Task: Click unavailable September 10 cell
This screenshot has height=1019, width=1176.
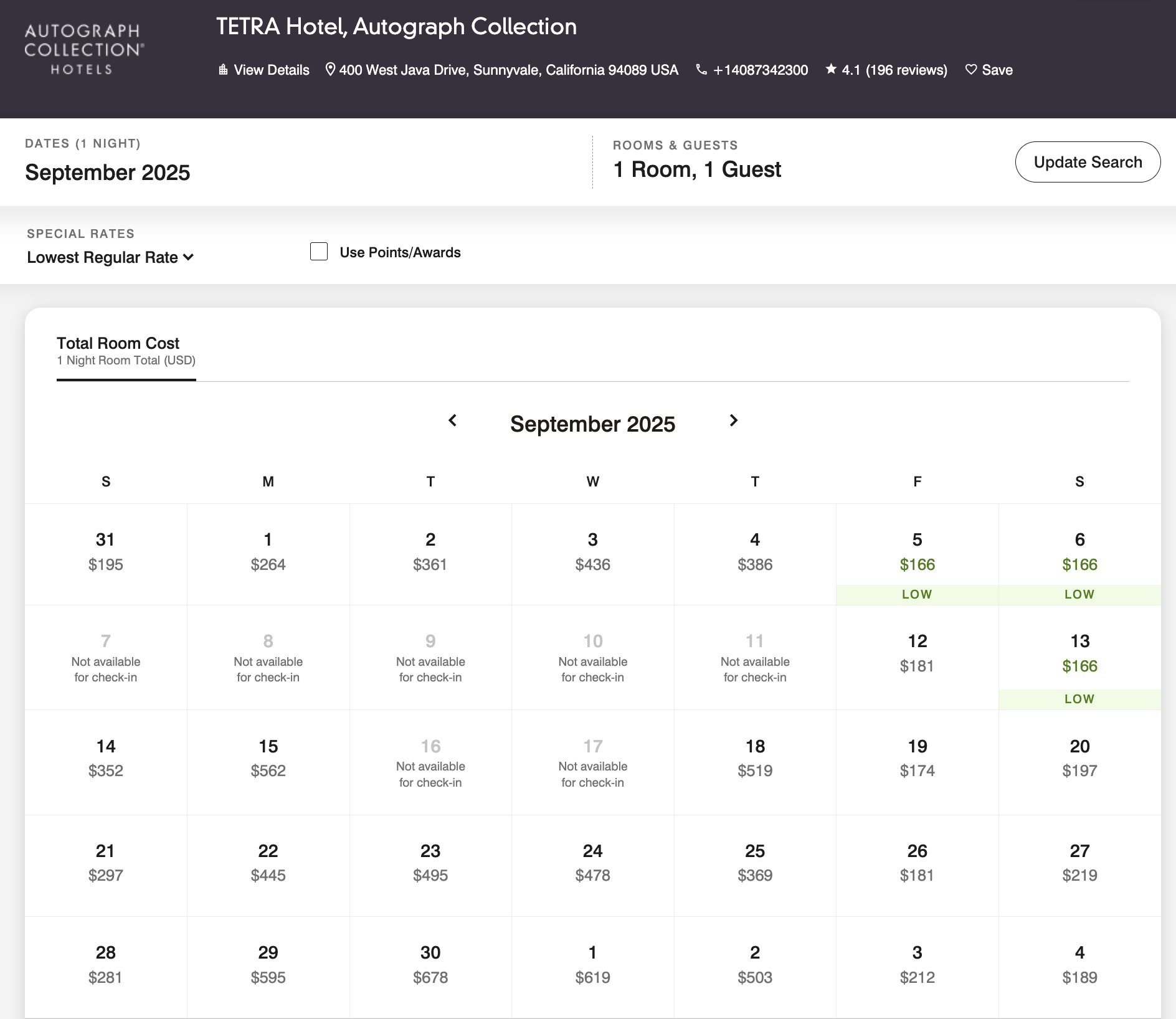Action: 593,657
